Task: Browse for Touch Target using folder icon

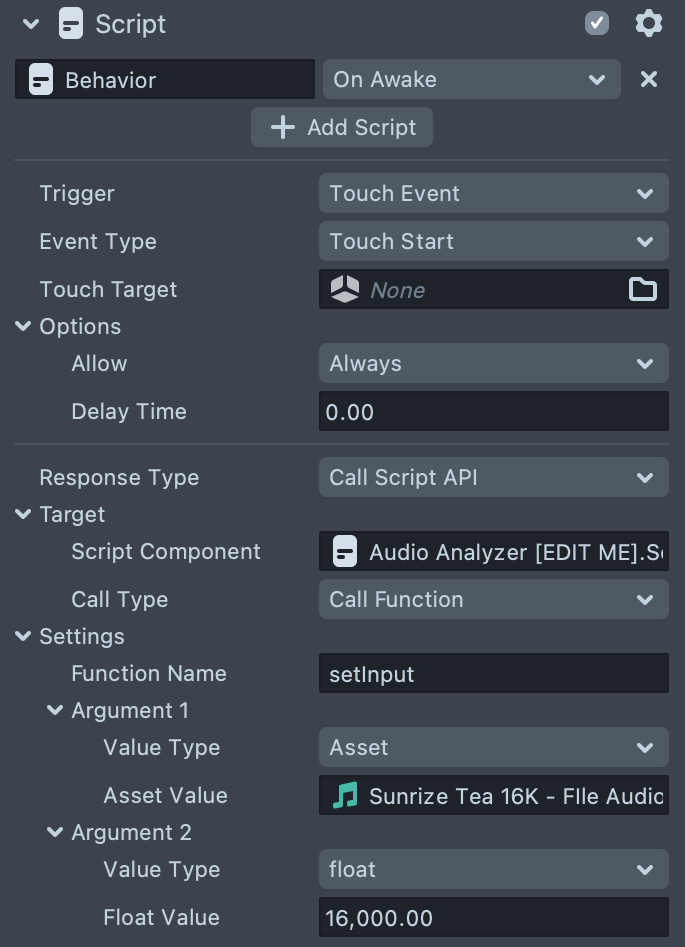Action: pyautogui.click(x=643, y=289)
